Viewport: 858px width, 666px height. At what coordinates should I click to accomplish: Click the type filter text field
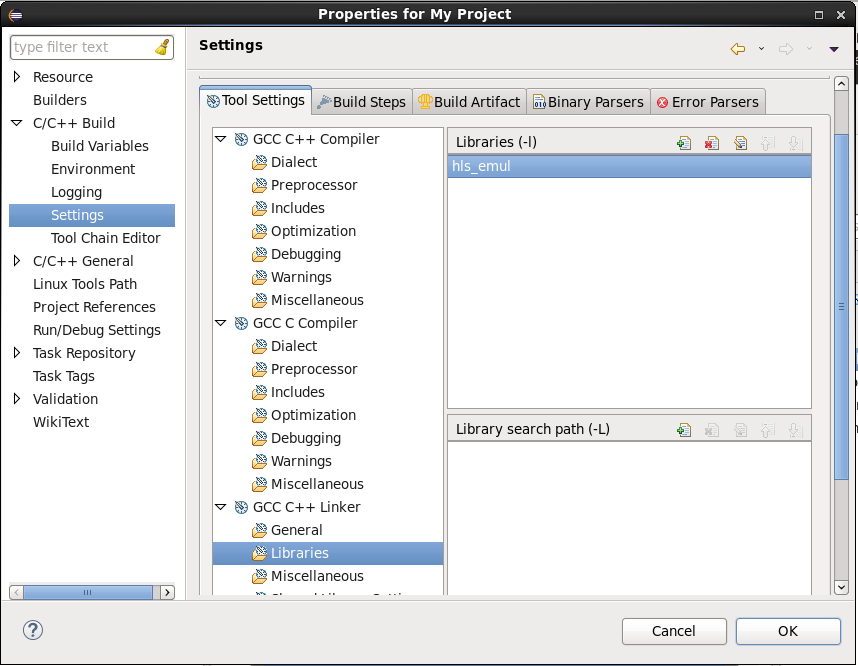[82, 47]
